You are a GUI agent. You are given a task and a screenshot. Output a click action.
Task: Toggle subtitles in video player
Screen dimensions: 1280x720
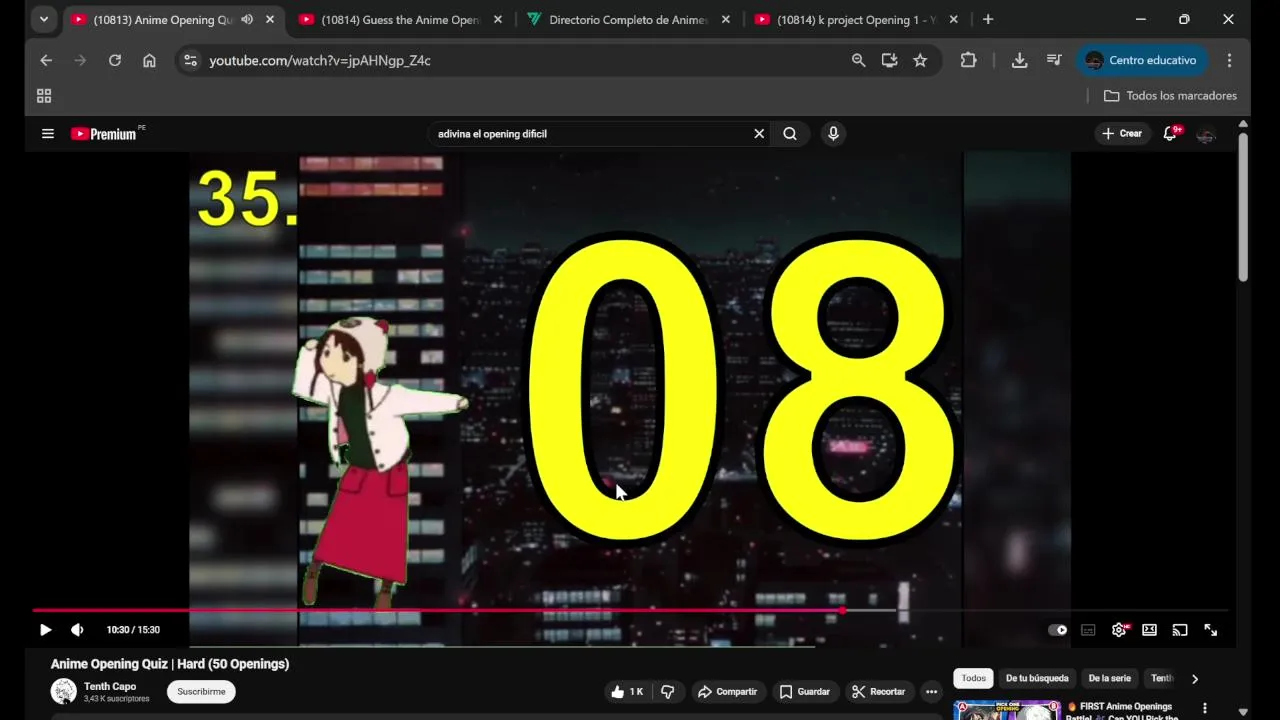click(1088, 630)
